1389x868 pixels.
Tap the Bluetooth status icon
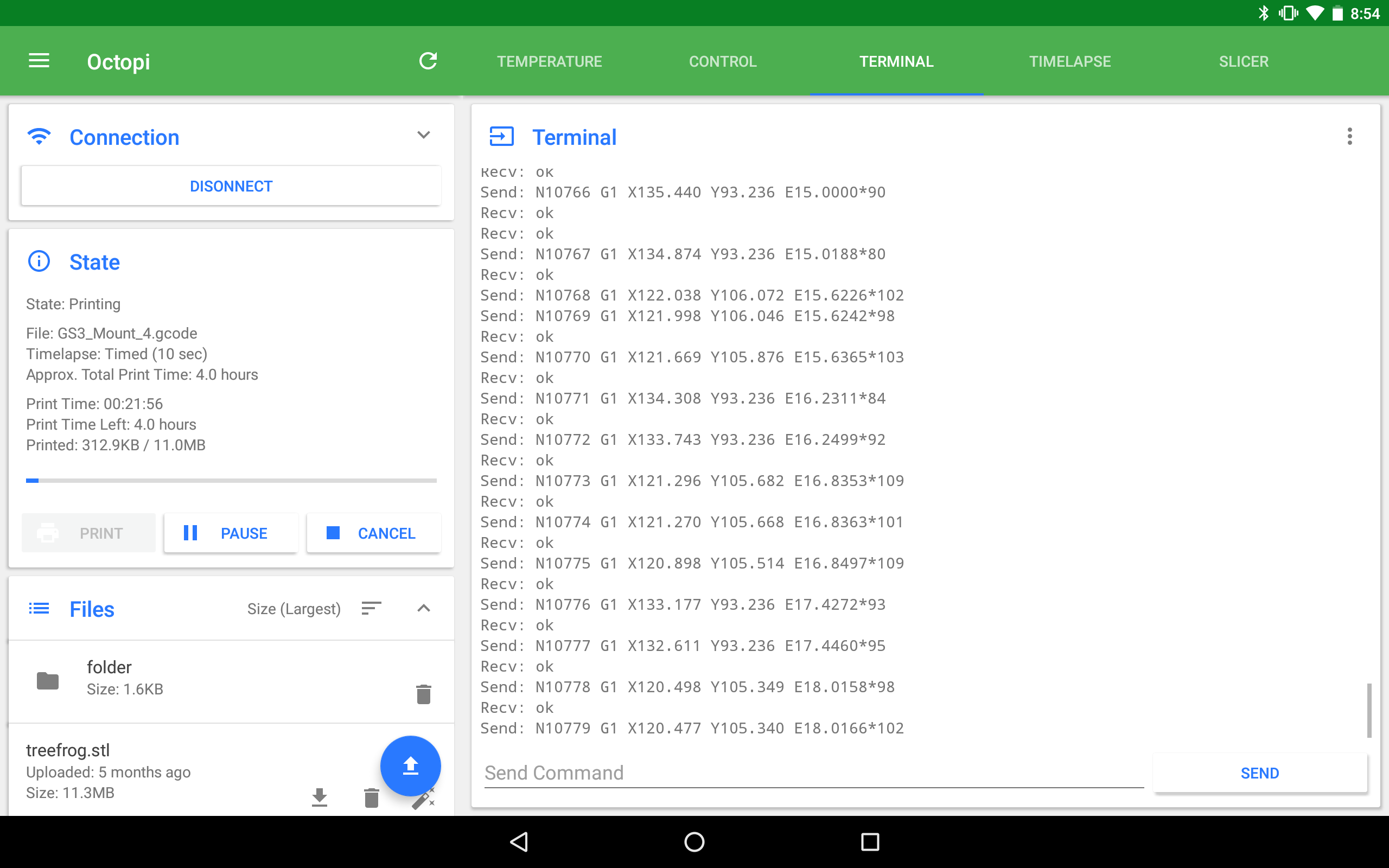coord(1263,13)
